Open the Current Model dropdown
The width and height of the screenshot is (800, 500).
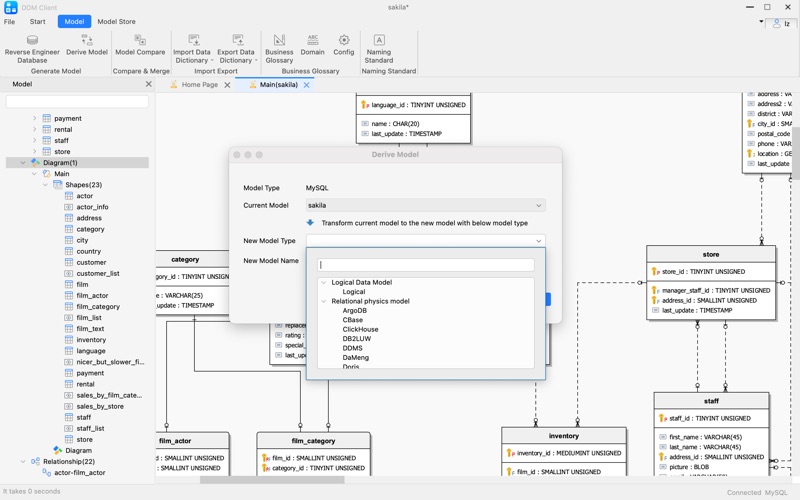pyautogui.click(x=426, y=205)
